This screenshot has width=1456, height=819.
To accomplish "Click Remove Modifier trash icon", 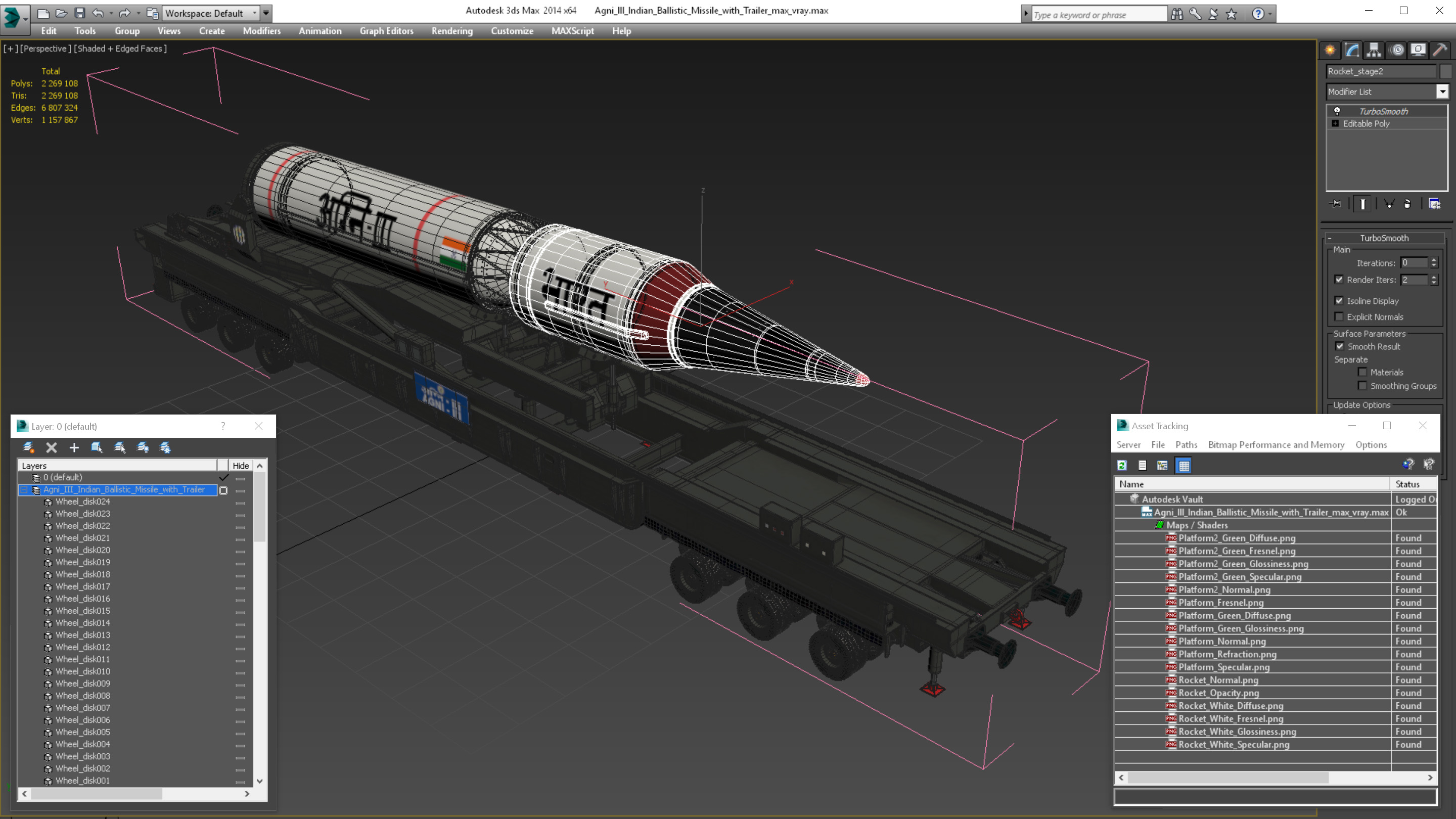I will [x=1407, y=204].
